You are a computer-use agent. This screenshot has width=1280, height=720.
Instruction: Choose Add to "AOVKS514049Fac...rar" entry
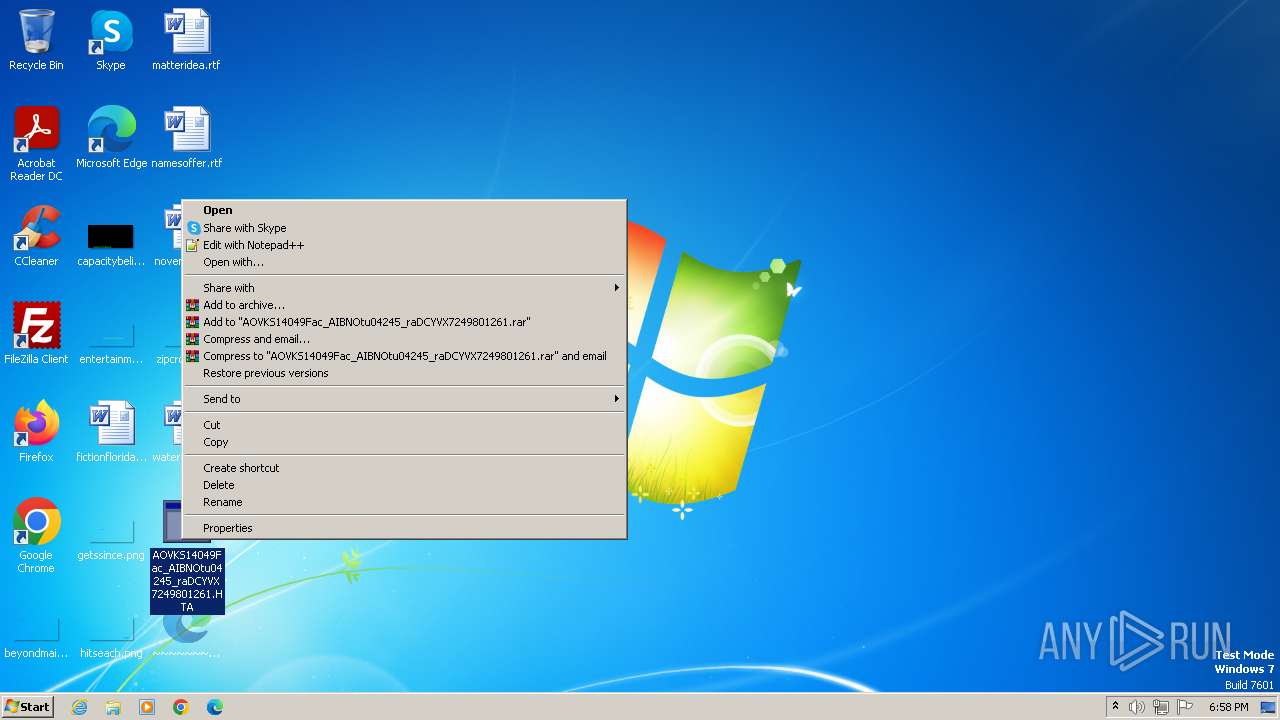(404, 322)
